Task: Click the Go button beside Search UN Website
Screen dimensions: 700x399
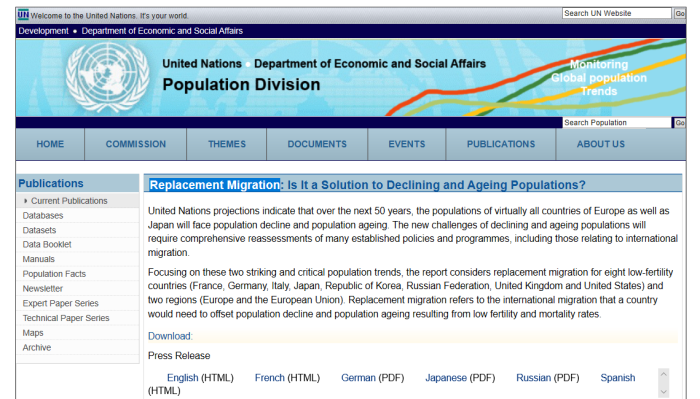Action: click(x=679, y=13)
